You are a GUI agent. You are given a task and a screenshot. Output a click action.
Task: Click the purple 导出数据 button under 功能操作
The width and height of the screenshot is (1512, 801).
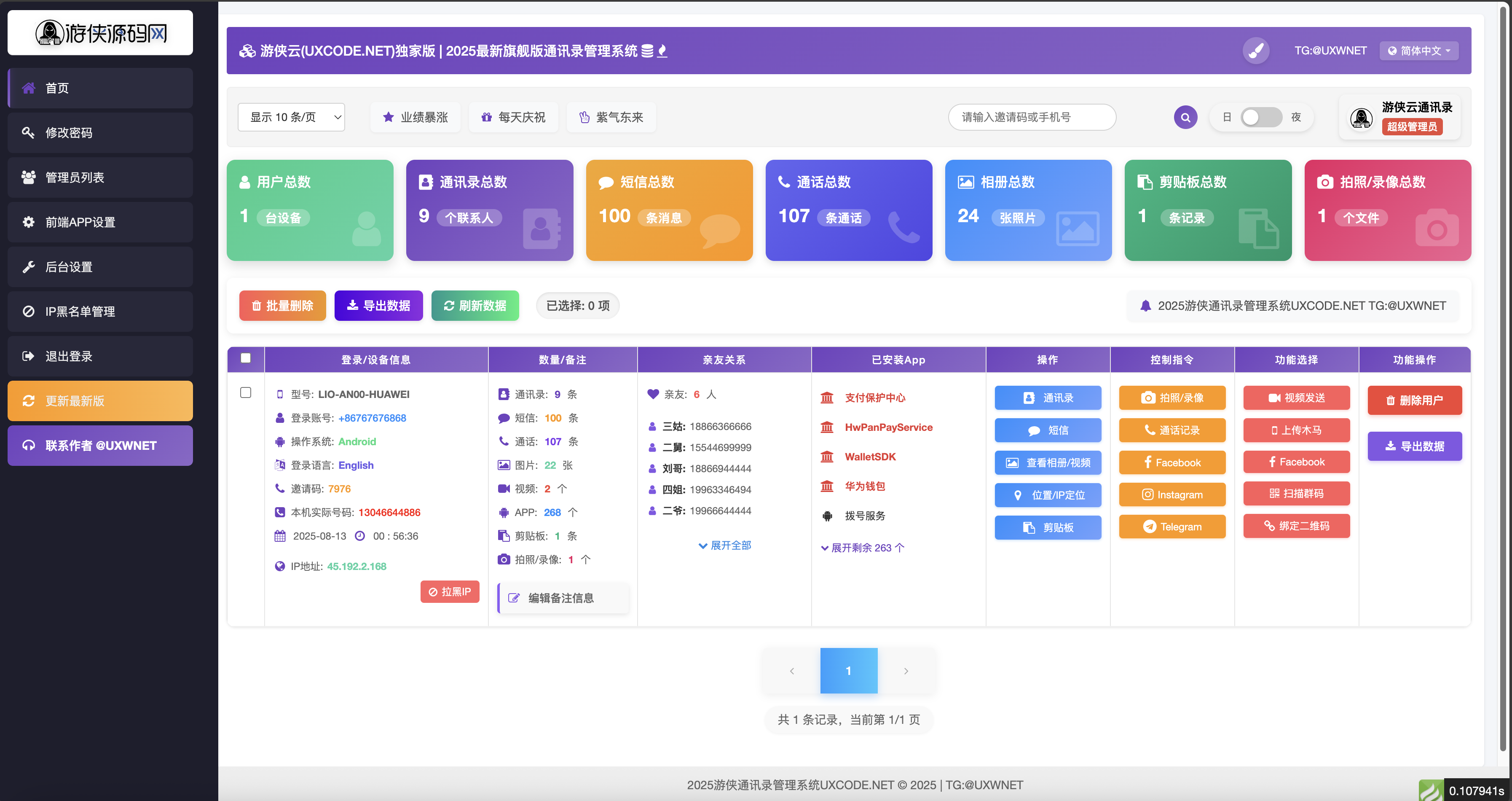point(1415,446)
